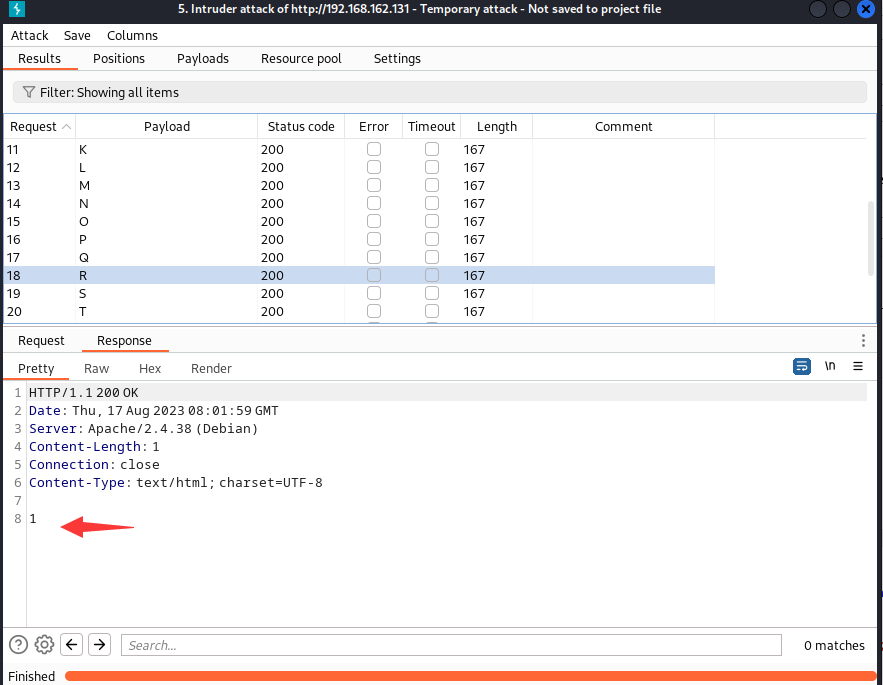Open the search help question mark icon

(18, 645)
